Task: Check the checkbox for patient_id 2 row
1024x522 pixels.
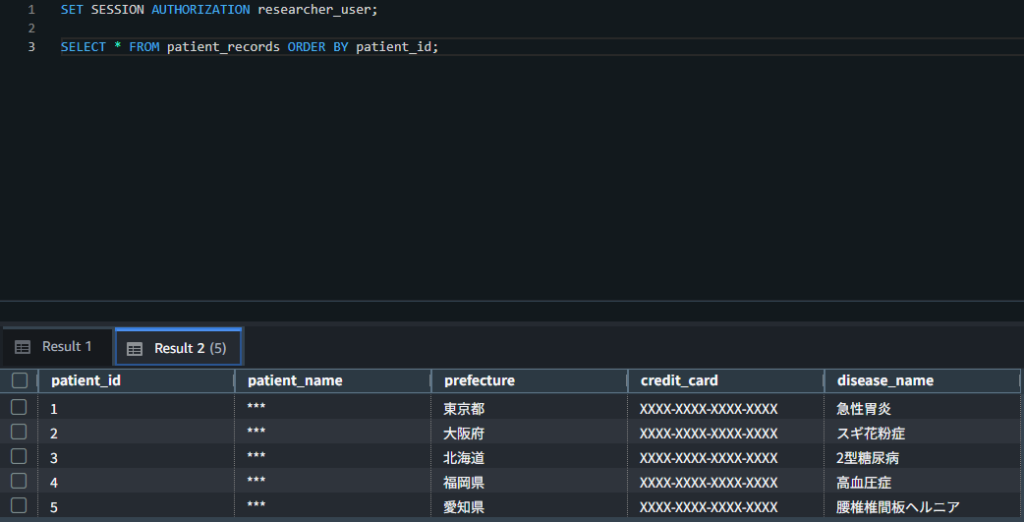Action: click(x=19, y=432)
